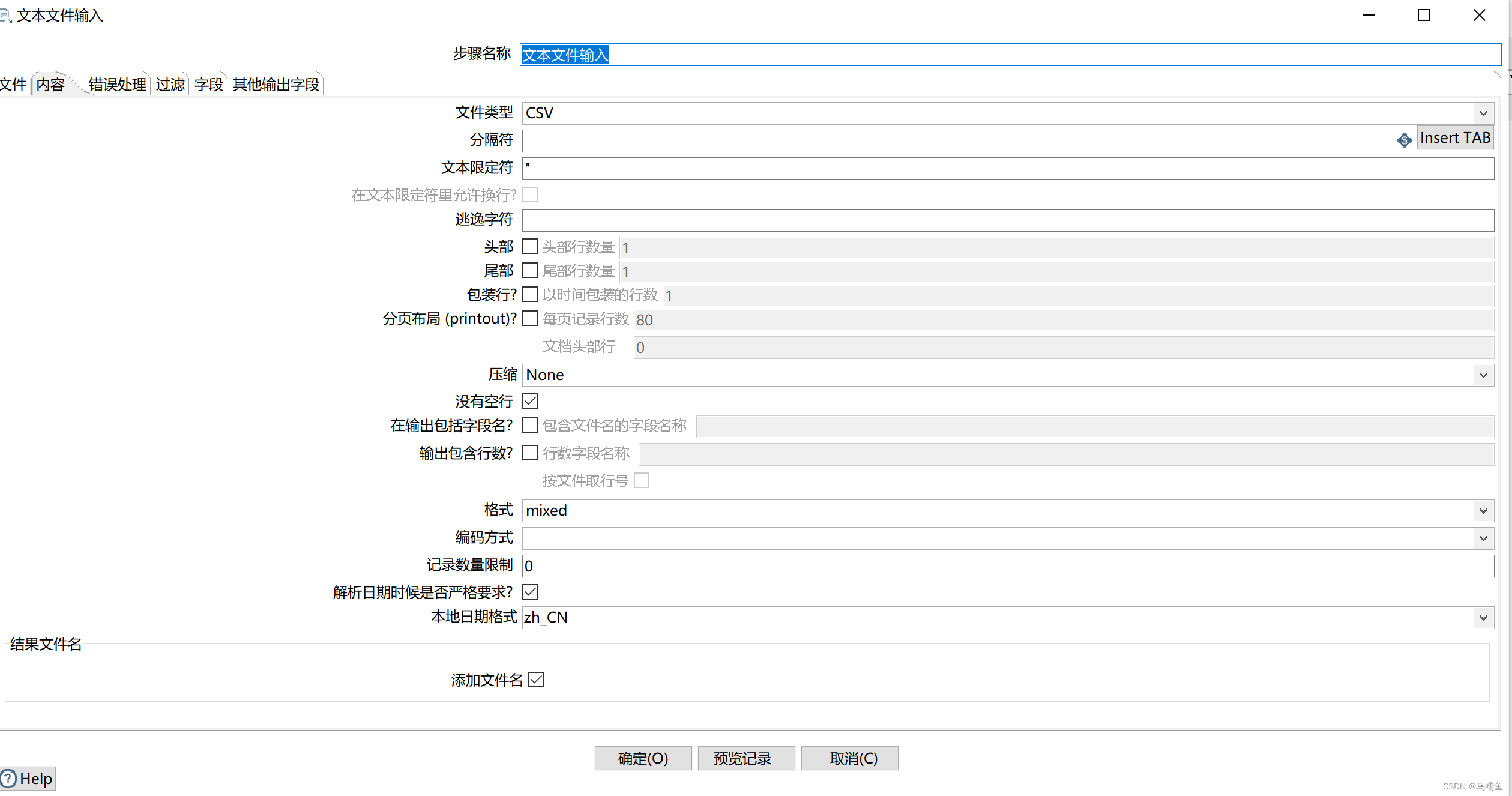The height and width of the screenshot is (796, 1512).
Task: Click the dialog title bar icon
Action: click(x=5, y=16)
